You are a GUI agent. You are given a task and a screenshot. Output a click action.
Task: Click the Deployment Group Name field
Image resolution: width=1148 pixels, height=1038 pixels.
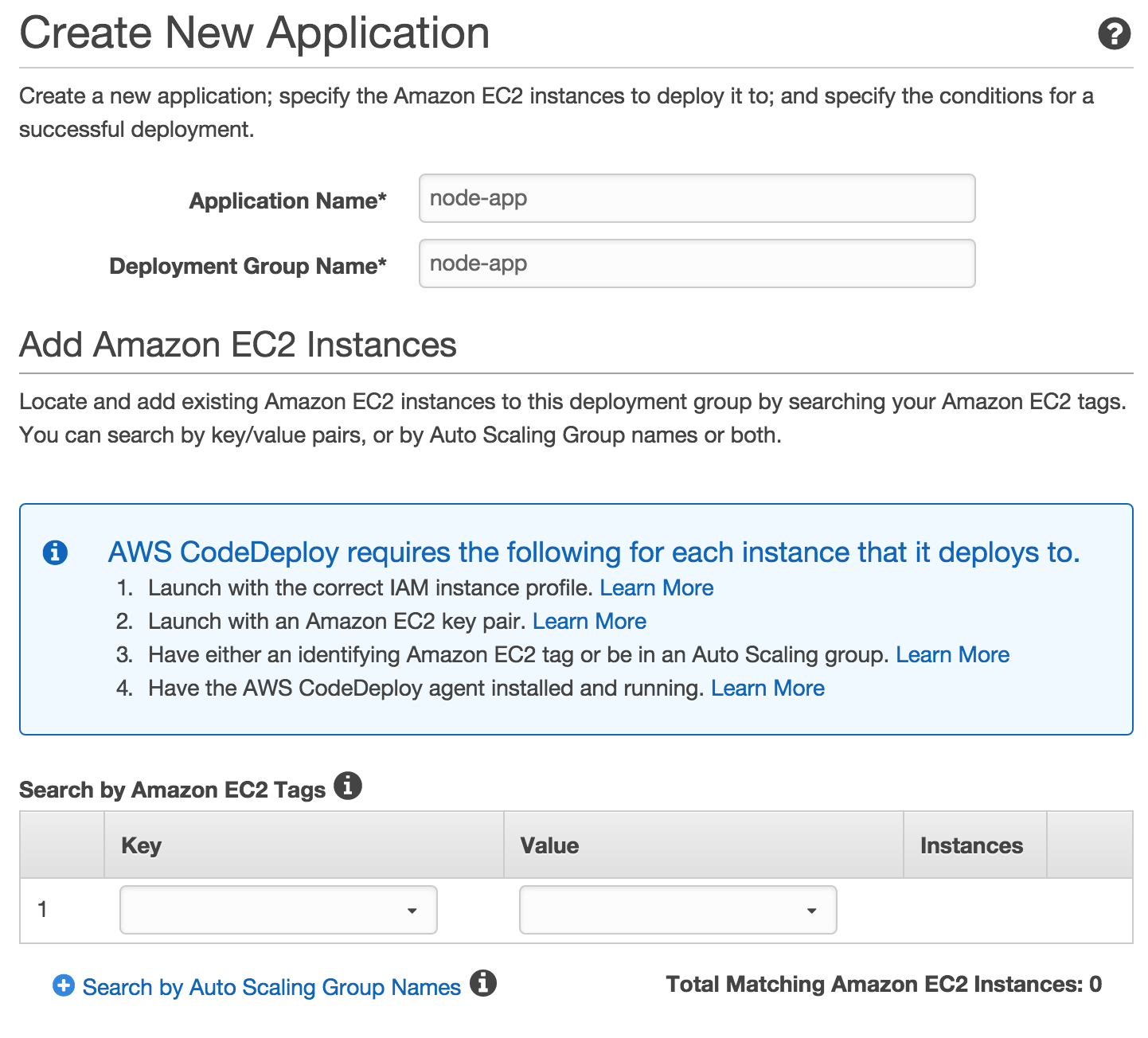click(x=697, y=263)
